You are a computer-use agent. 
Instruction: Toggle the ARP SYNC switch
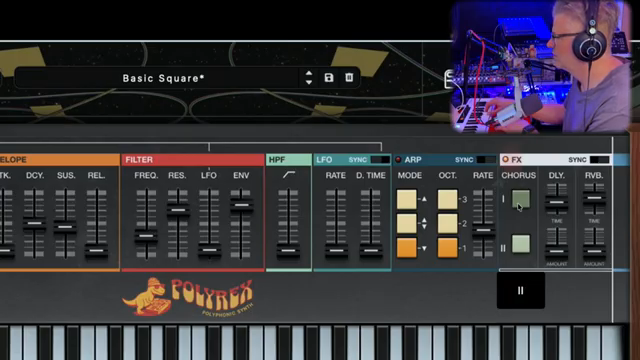point(486,160)
